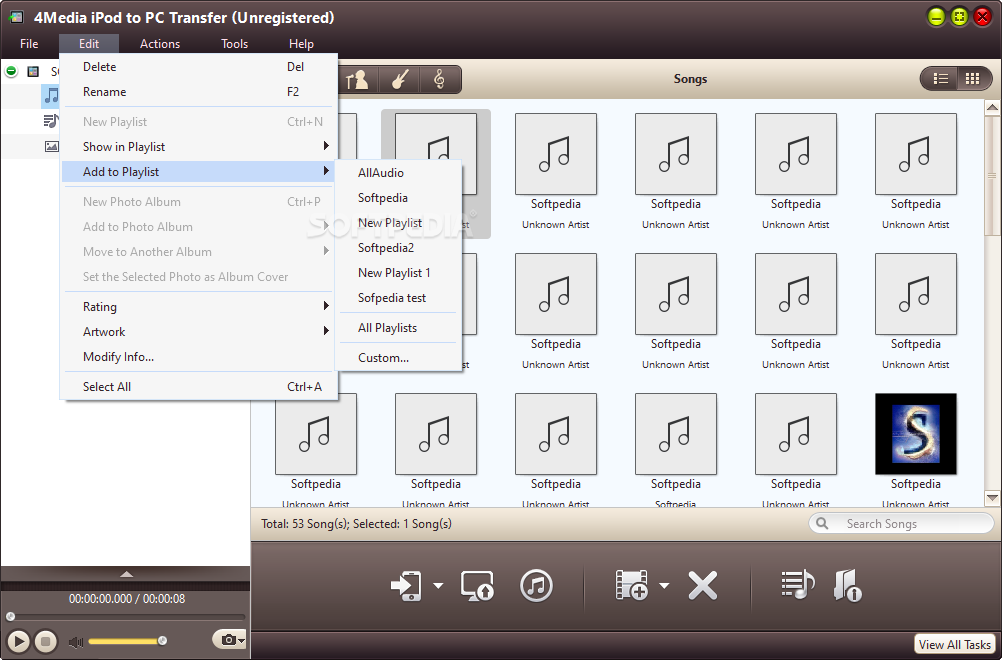Select the Artists view icon
This screenshot has width=1002, height=660.
click(x=357, y=79)
